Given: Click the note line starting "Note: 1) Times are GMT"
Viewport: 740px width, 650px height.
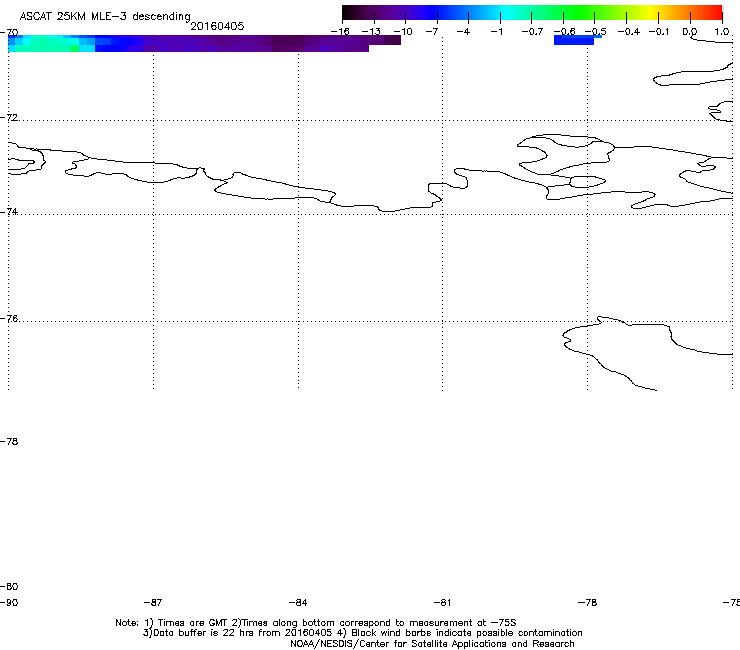Looking at the screenshot, I should pos(316,623).
